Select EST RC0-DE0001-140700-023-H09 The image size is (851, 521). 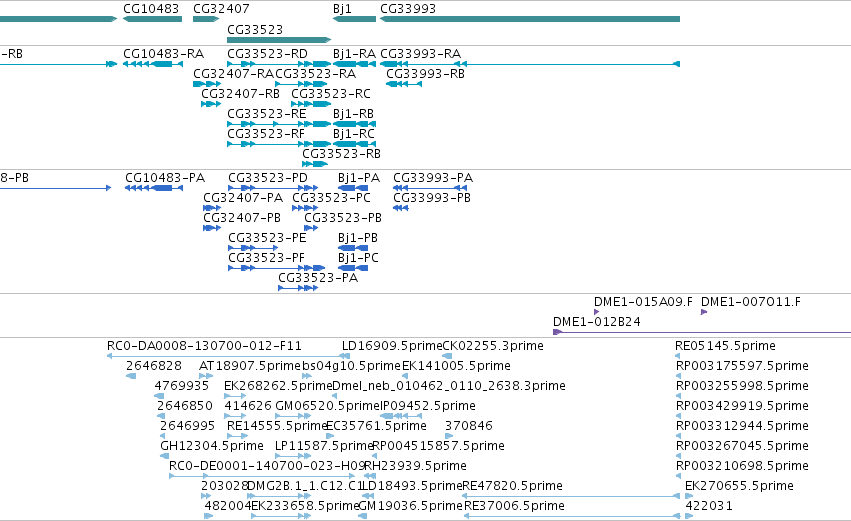click(x=262, y=476)
